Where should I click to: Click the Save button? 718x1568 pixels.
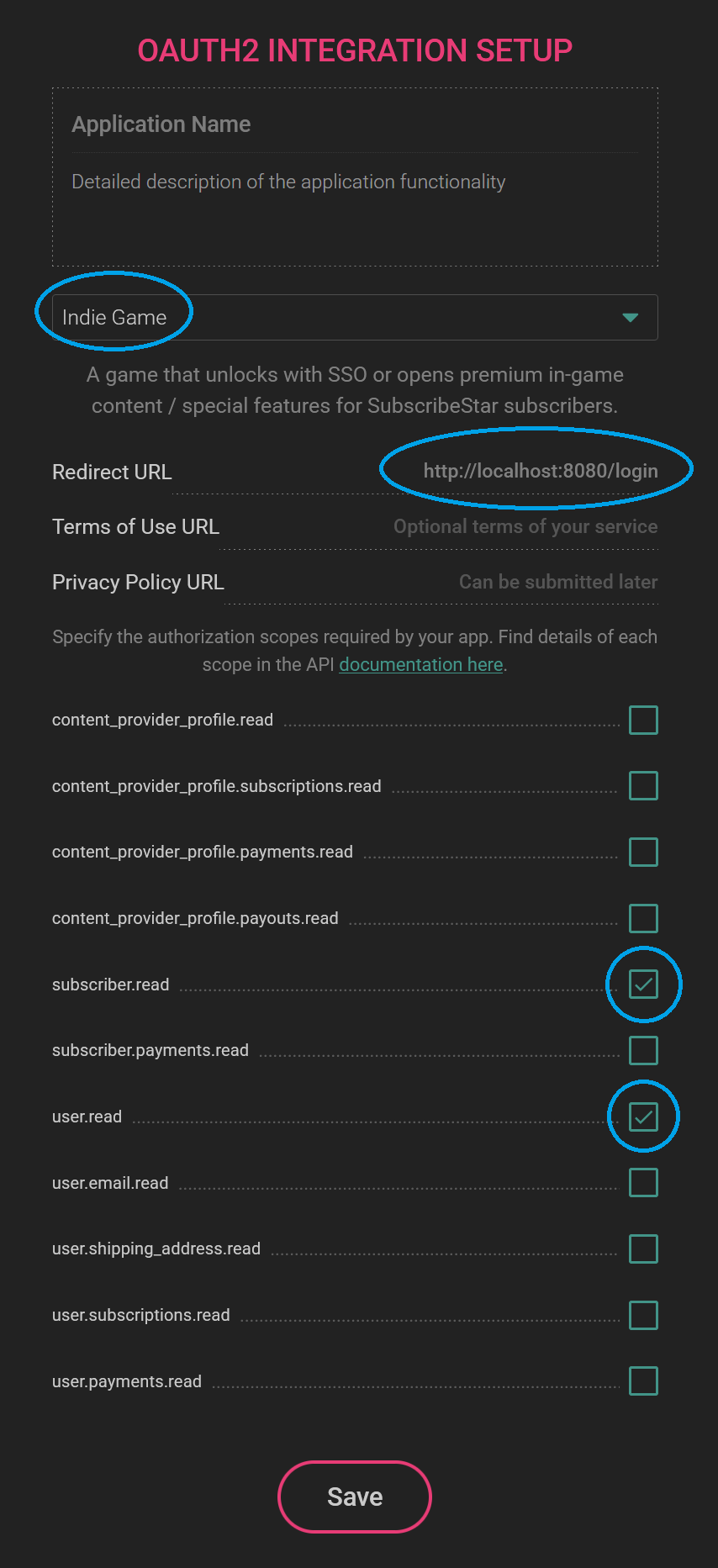click(x=355, y=1497)
